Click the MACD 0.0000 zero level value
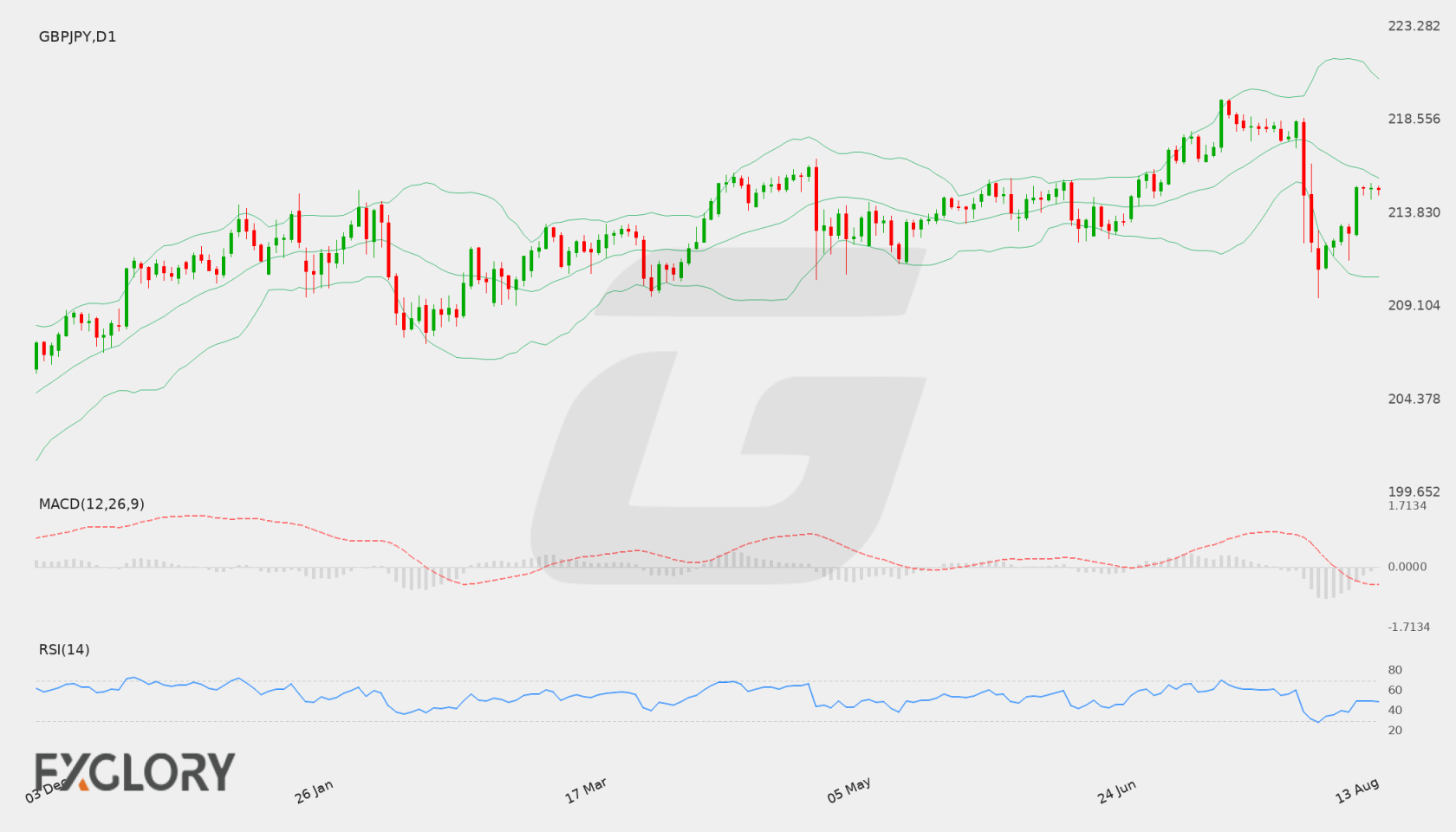The width and height of the screenshot is (1456, 832). coord(1407,566)
